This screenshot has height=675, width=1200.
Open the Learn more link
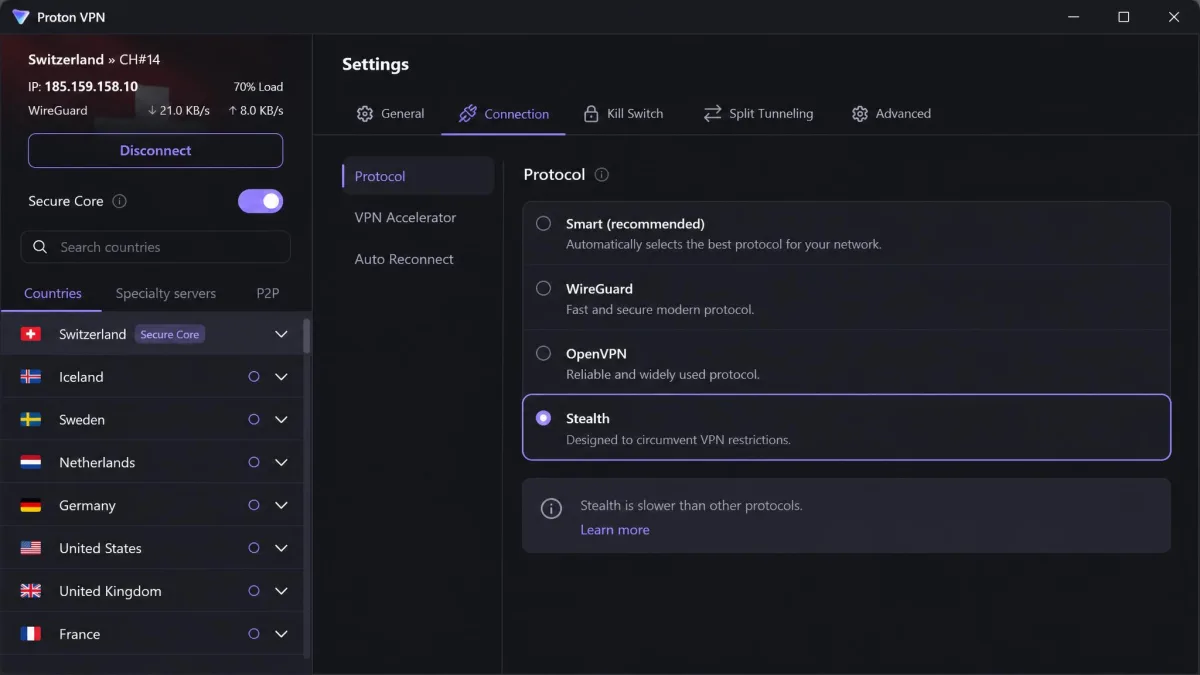pos(615,530)
